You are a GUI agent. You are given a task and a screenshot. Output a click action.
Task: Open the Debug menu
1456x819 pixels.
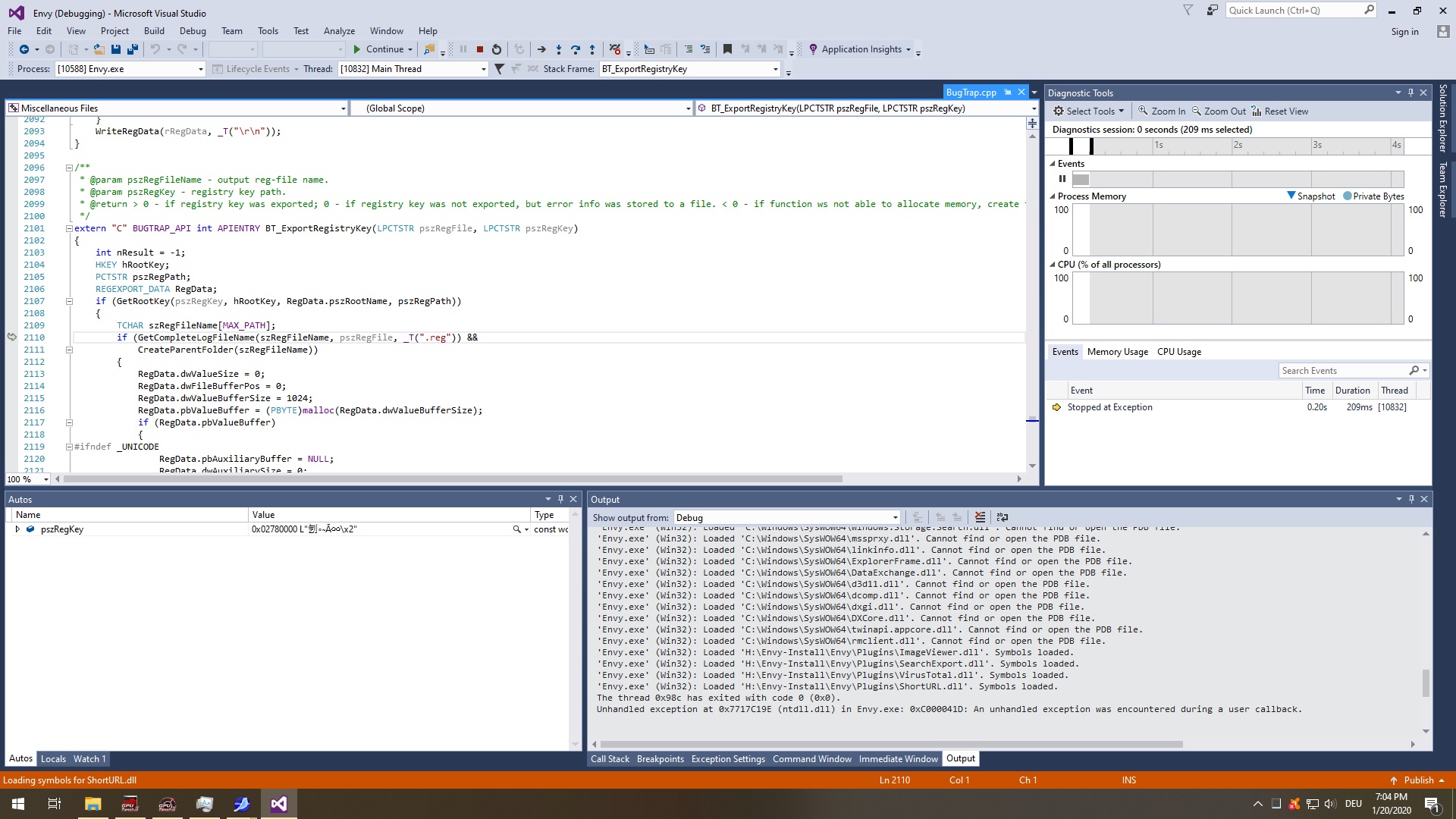pos(193,31)
